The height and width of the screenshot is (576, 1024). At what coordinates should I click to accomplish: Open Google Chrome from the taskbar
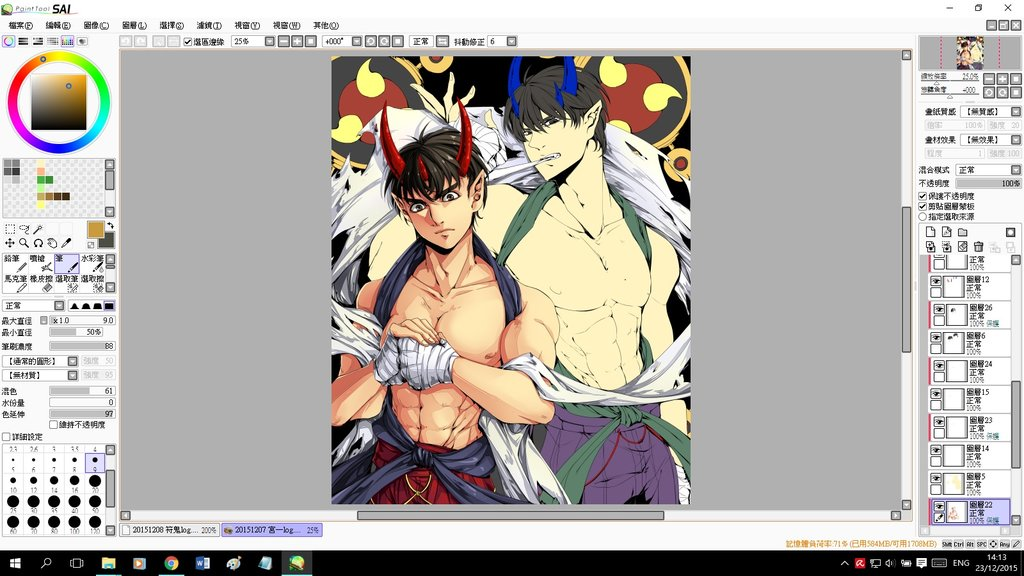(x=171, y=563)
